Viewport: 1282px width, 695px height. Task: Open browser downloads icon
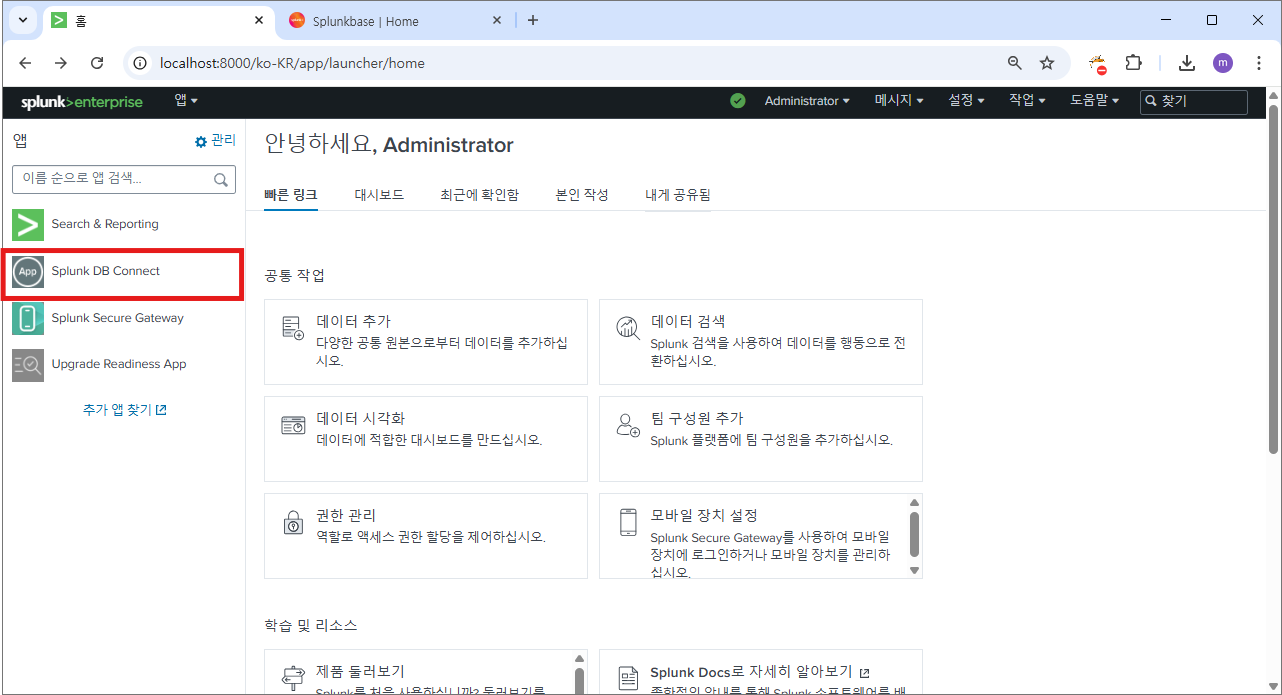(1187, 63)
